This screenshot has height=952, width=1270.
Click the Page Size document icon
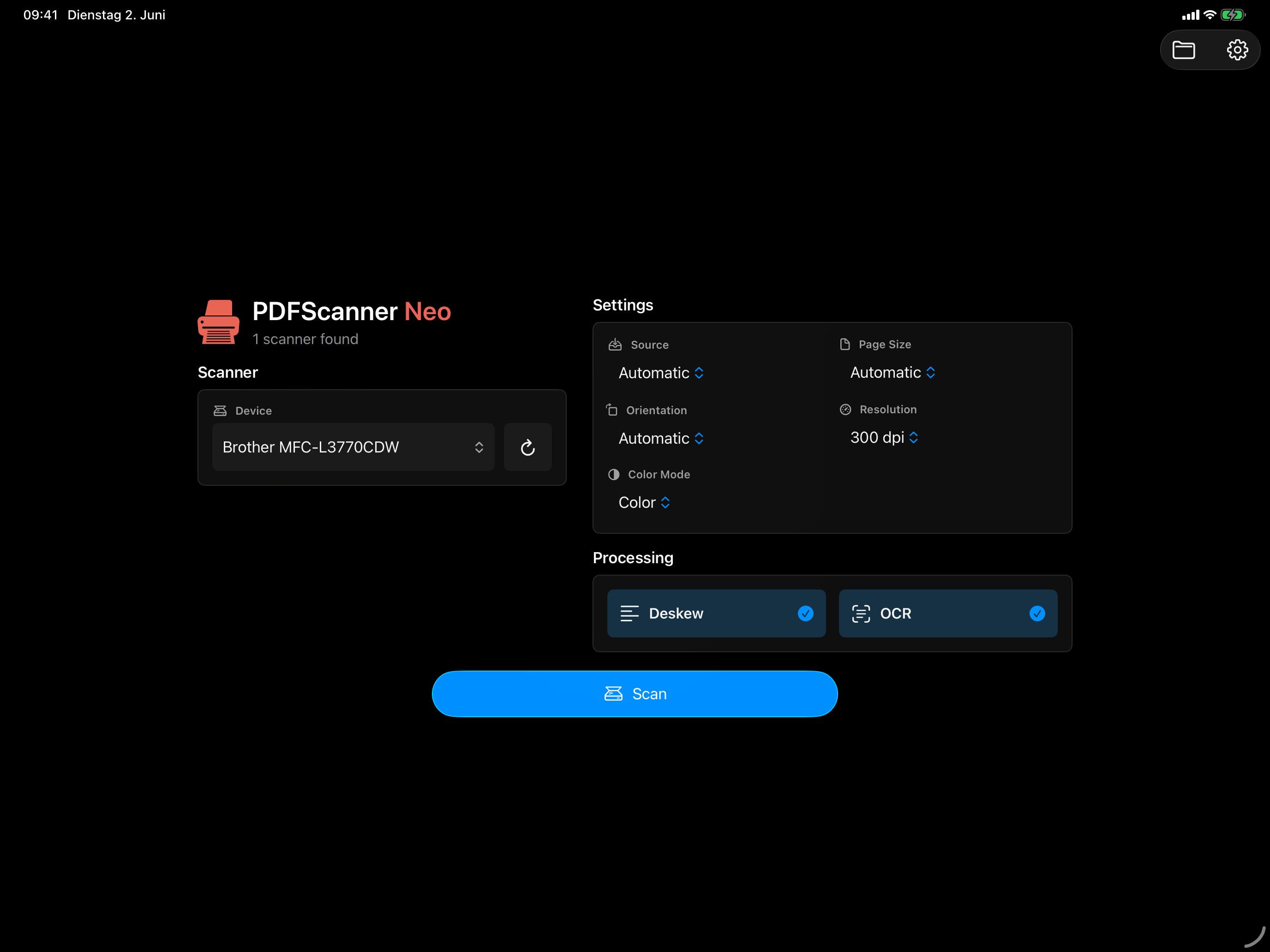click(x=845, y=344)
